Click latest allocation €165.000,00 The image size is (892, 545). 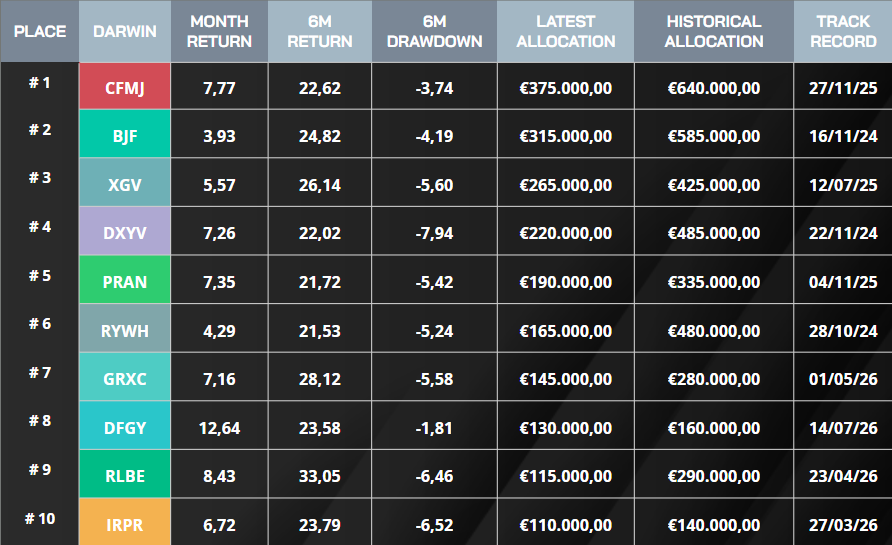(x=565, y=331)
